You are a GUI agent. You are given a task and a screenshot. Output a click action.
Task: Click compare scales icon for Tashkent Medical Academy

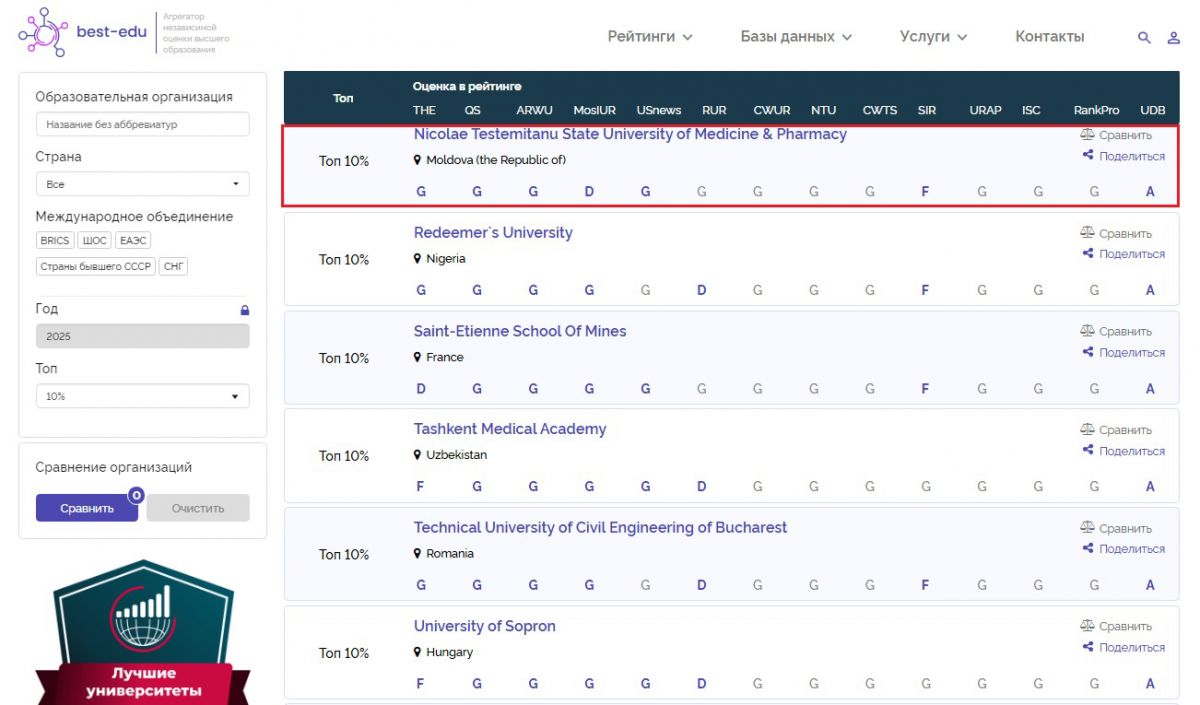click(1087, 430)
